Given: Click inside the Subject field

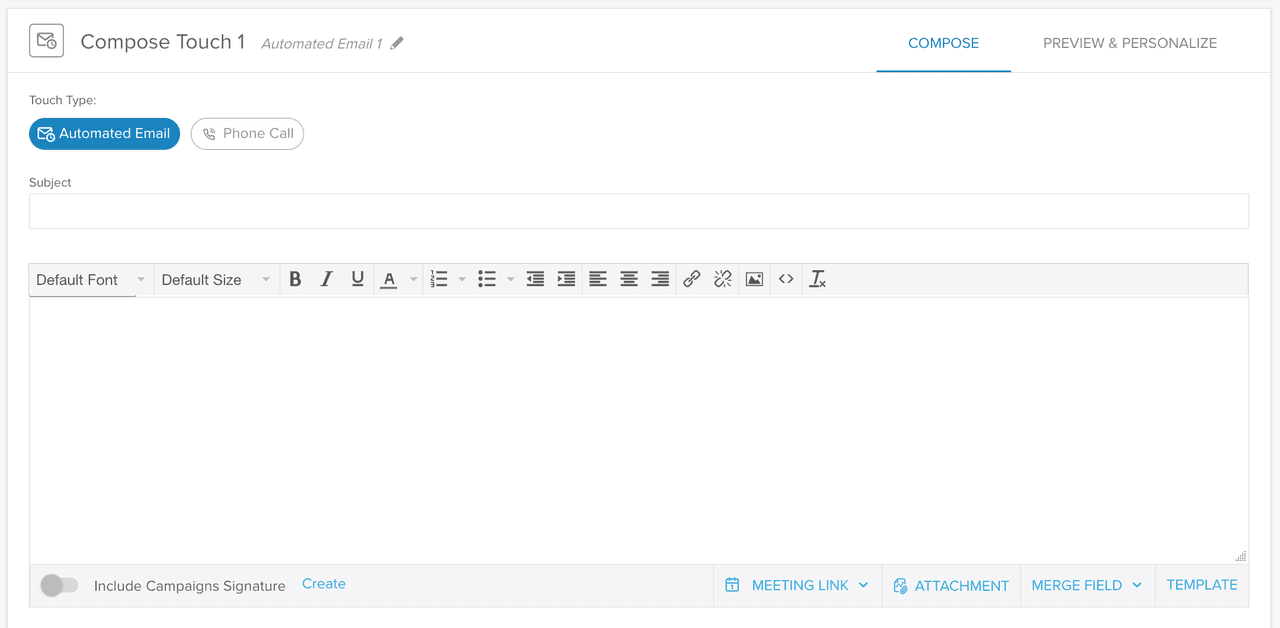Looking at the screenshot, I should (x=640, y=210).
